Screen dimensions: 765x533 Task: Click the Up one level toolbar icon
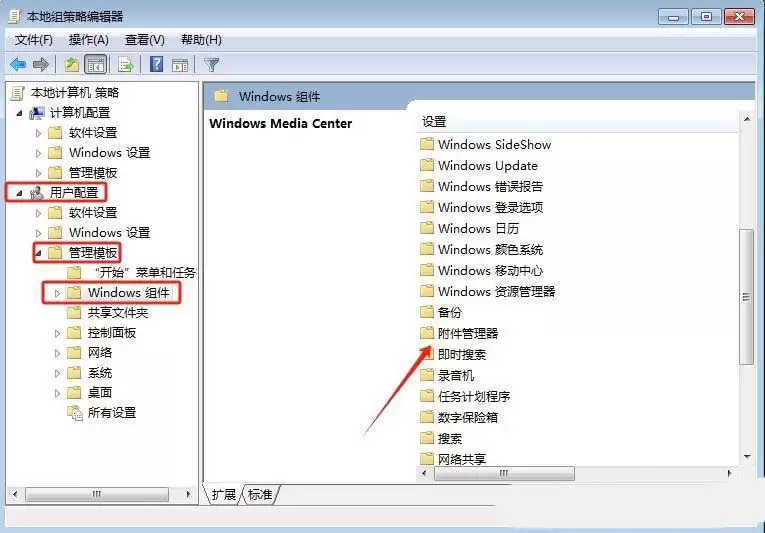click(72, 64)
